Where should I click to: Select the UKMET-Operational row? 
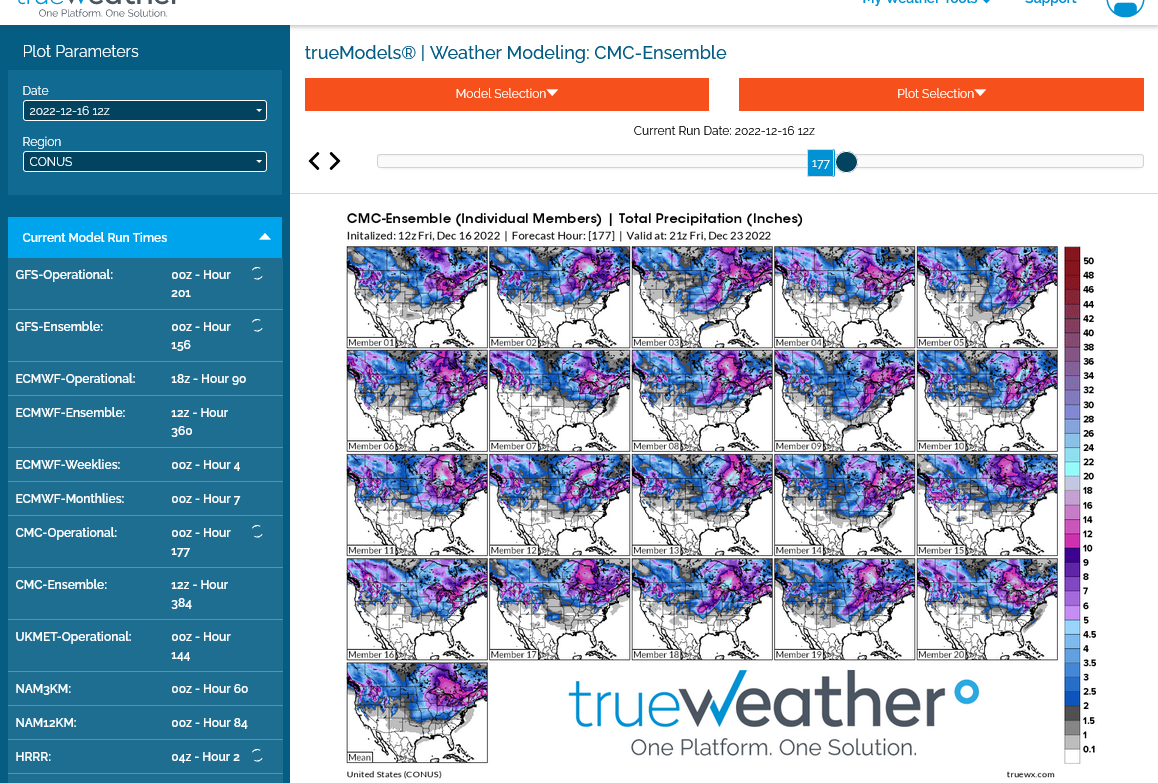(145, 646)
